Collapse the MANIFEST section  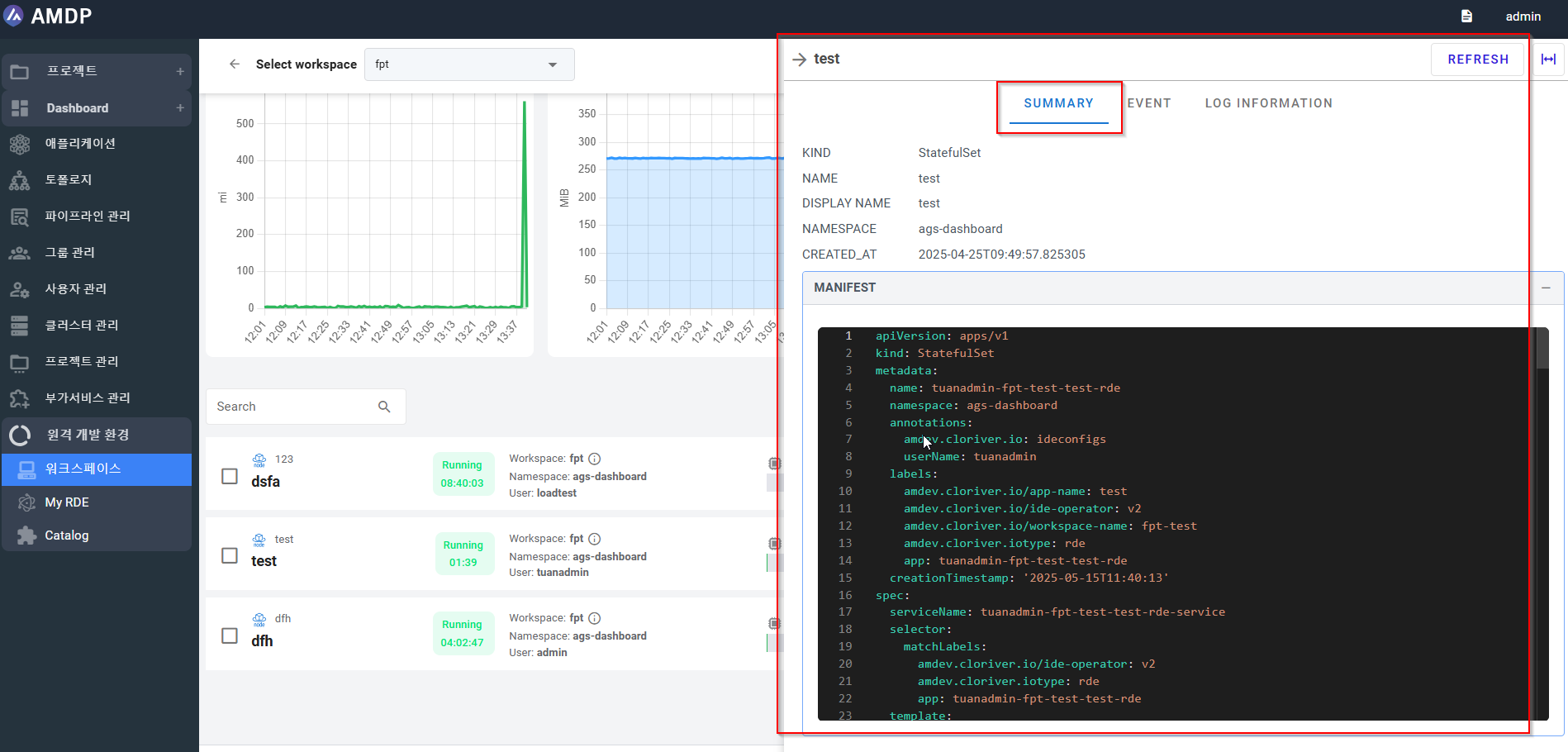pos(1546,288)
